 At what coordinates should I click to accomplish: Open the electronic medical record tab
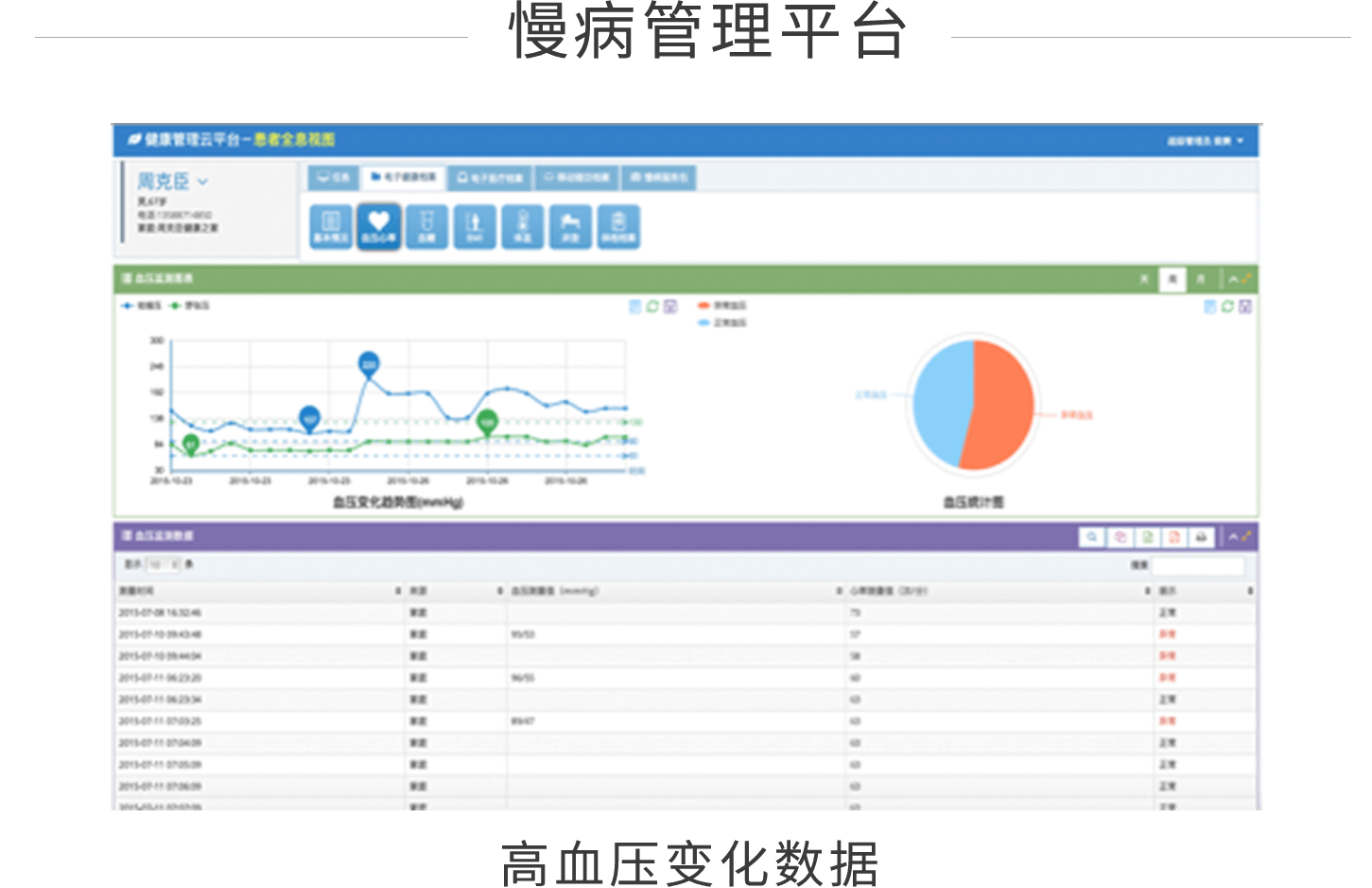click(490, 177)
